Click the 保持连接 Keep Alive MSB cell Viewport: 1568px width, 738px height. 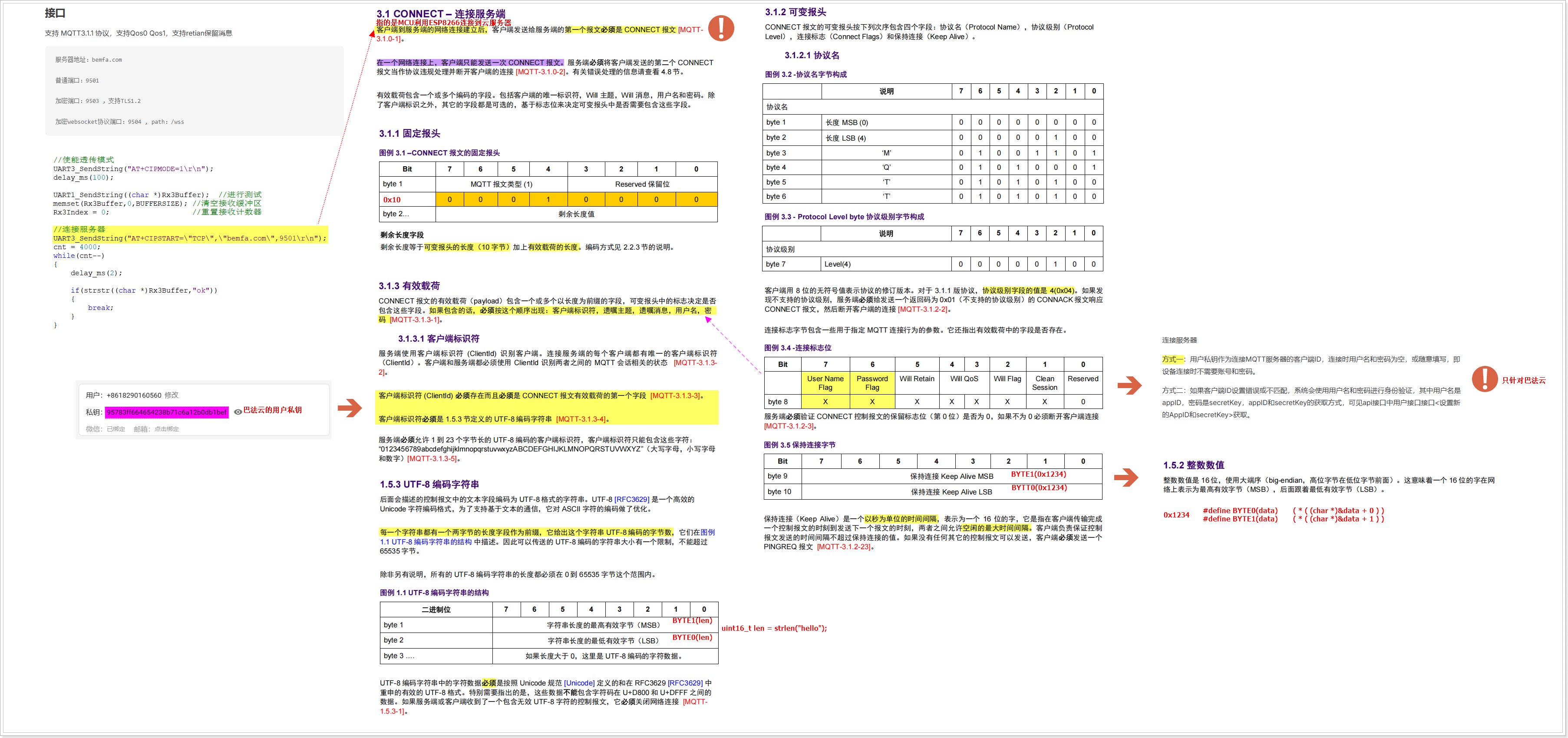pyautogui.click(x=951, y=476)
